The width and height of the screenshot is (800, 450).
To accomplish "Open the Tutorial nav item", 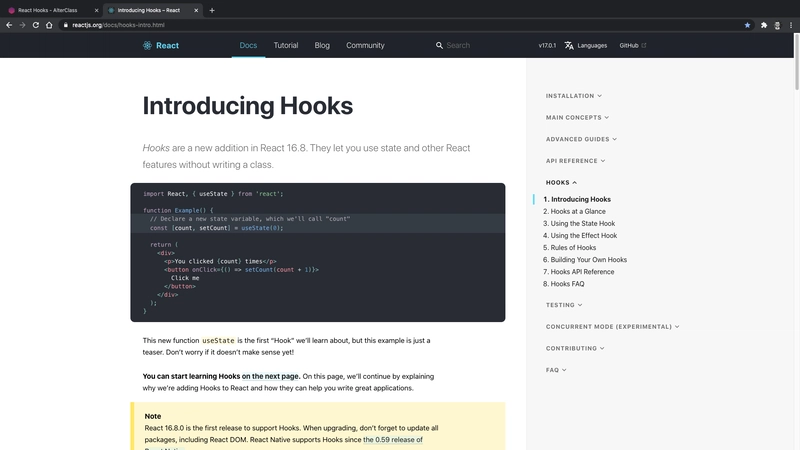I will point(286,45).
